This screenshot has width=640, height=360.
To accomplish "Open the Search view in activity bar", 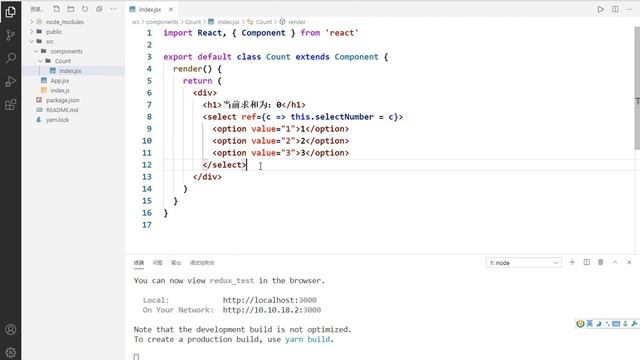I will [11, 58].
